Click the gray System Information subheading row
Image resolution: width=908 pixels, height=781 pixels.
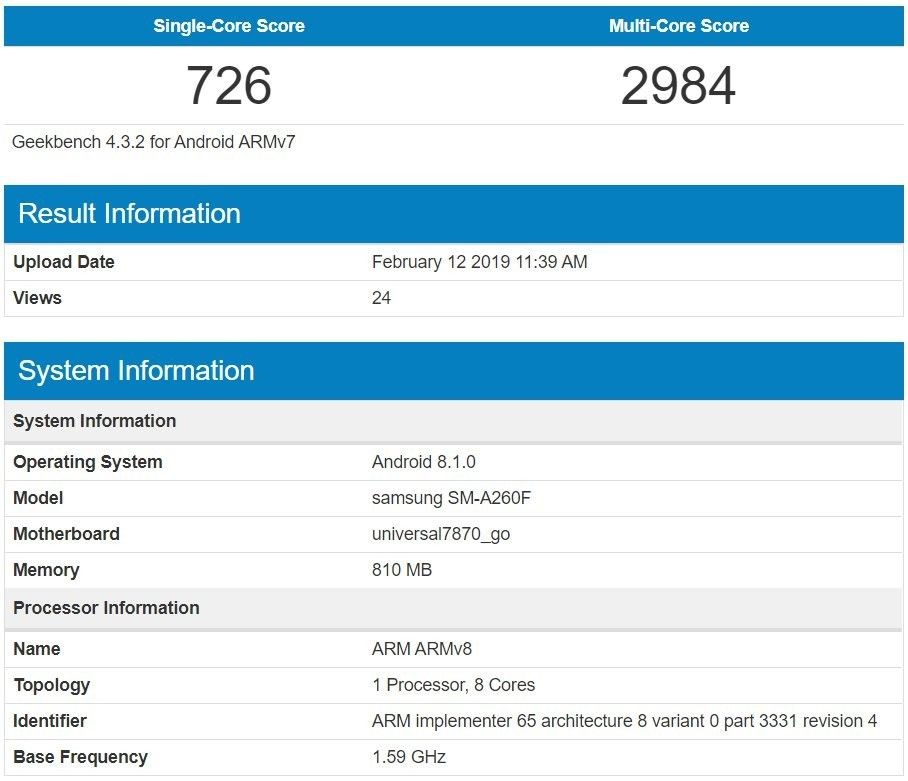[453, 421]
